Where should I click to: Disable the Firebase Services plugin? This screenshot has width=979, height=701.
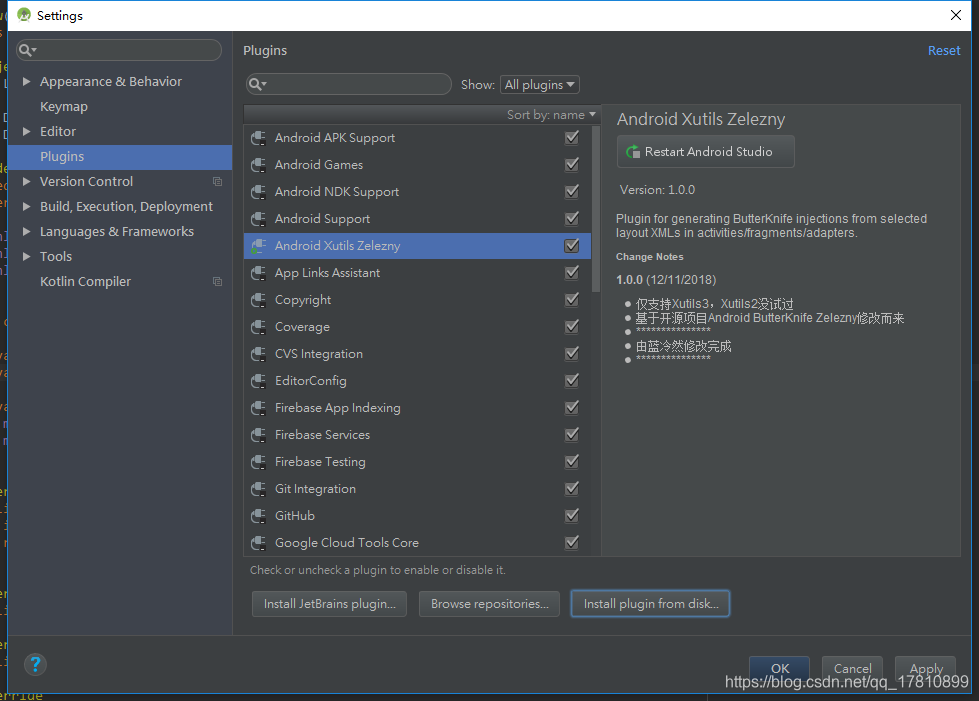571,434
